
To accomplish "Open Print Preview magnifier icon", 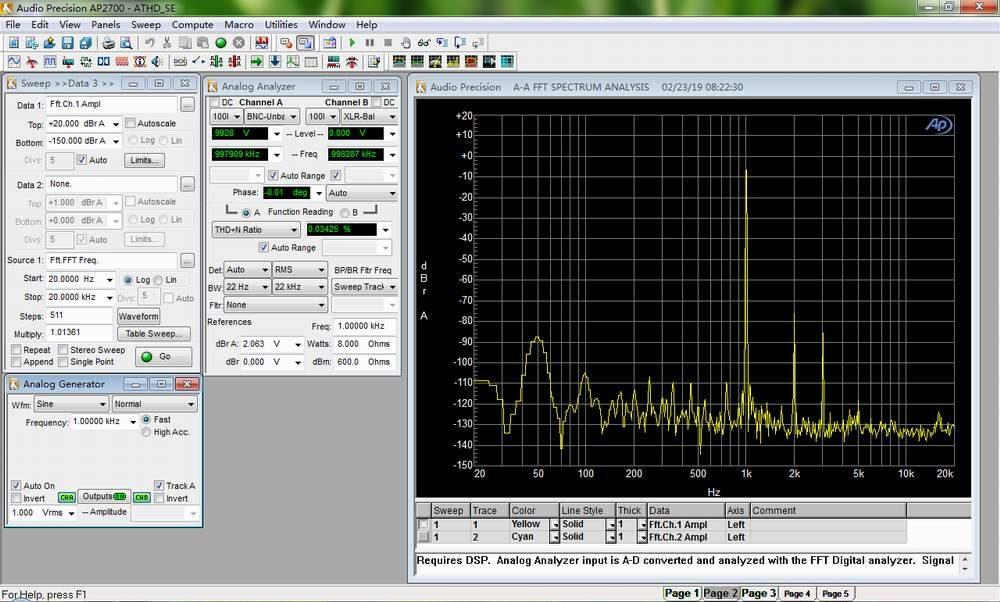I will (x=126, y=43).
